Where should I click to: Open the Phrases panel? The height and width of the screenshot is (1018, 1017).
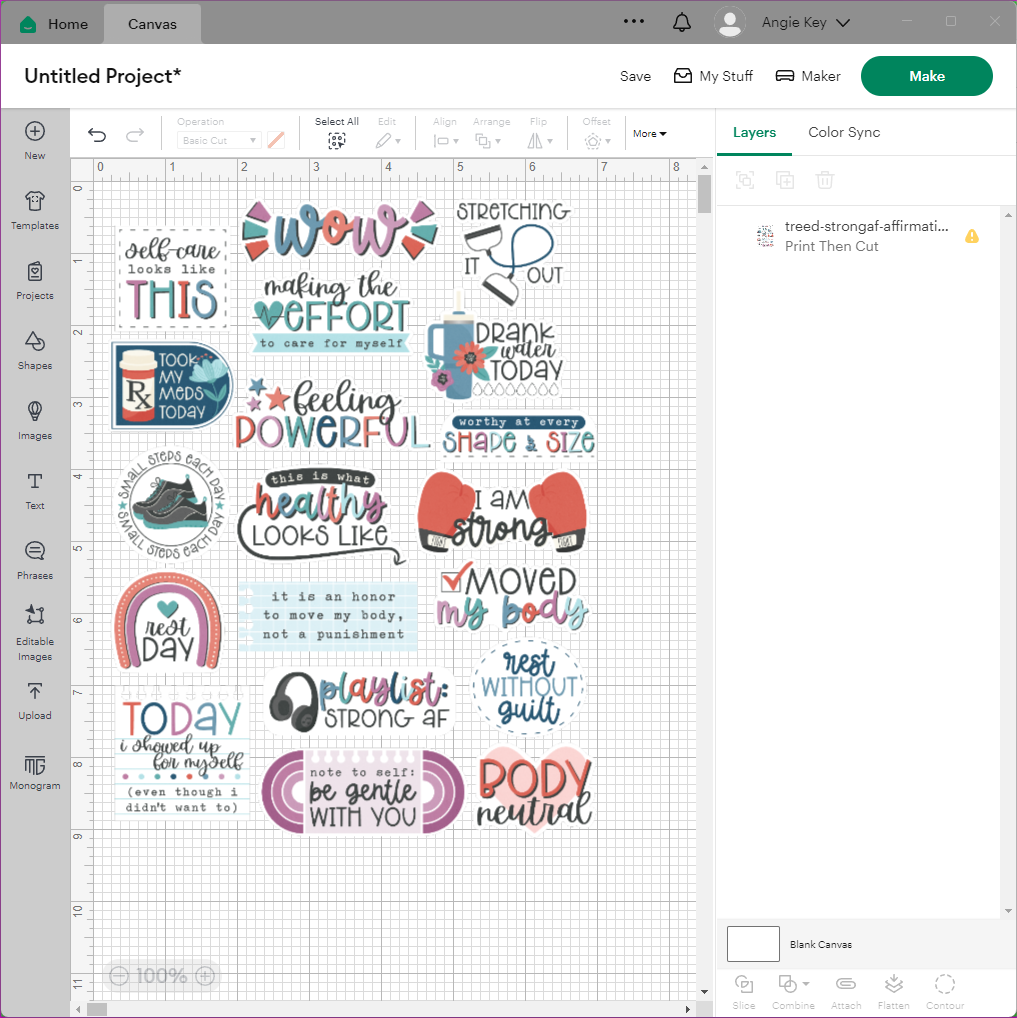tap(35, 558)
